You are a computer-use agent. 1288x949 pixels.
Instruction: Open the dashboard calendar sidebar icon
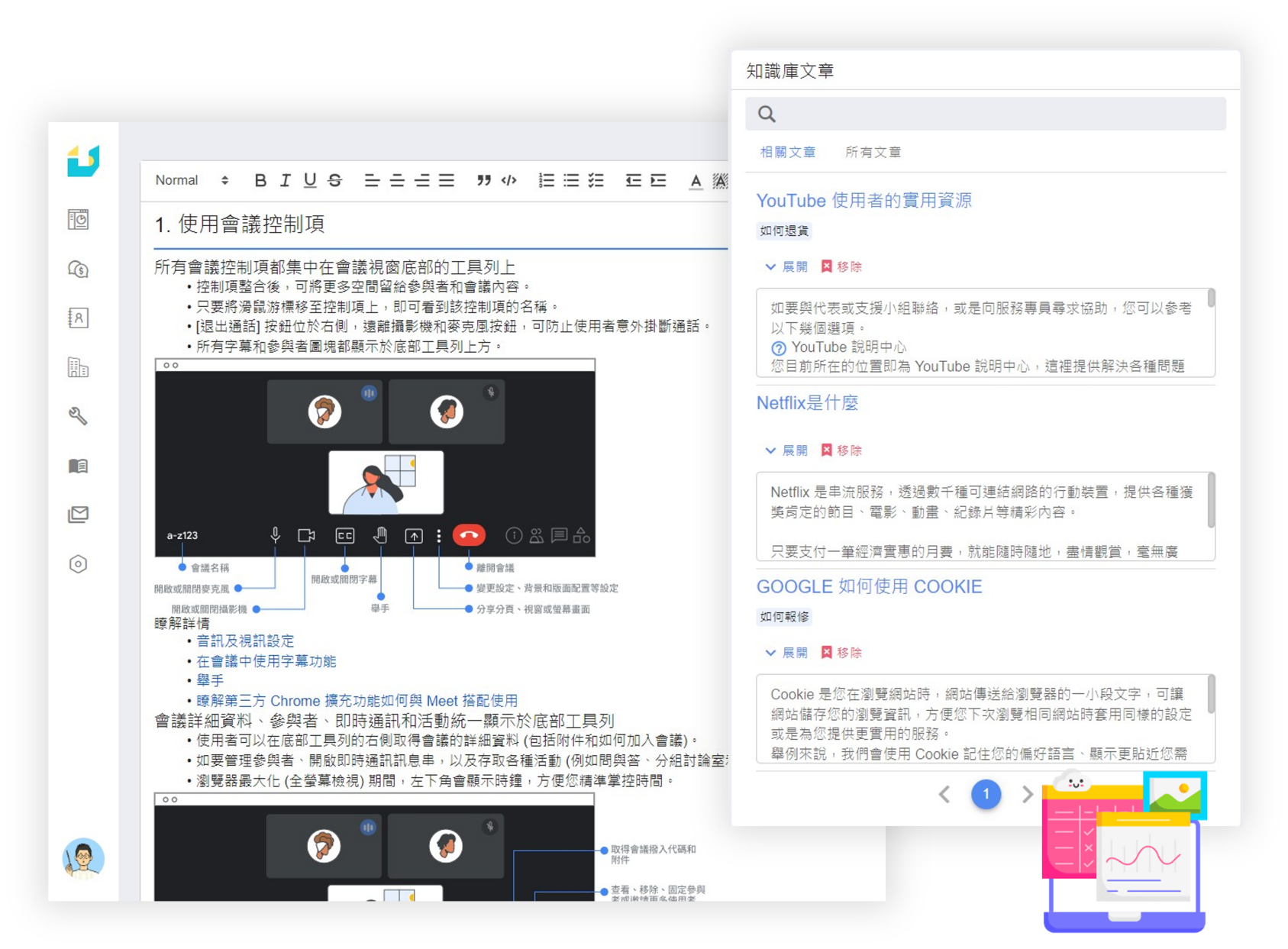click(78, 220)
